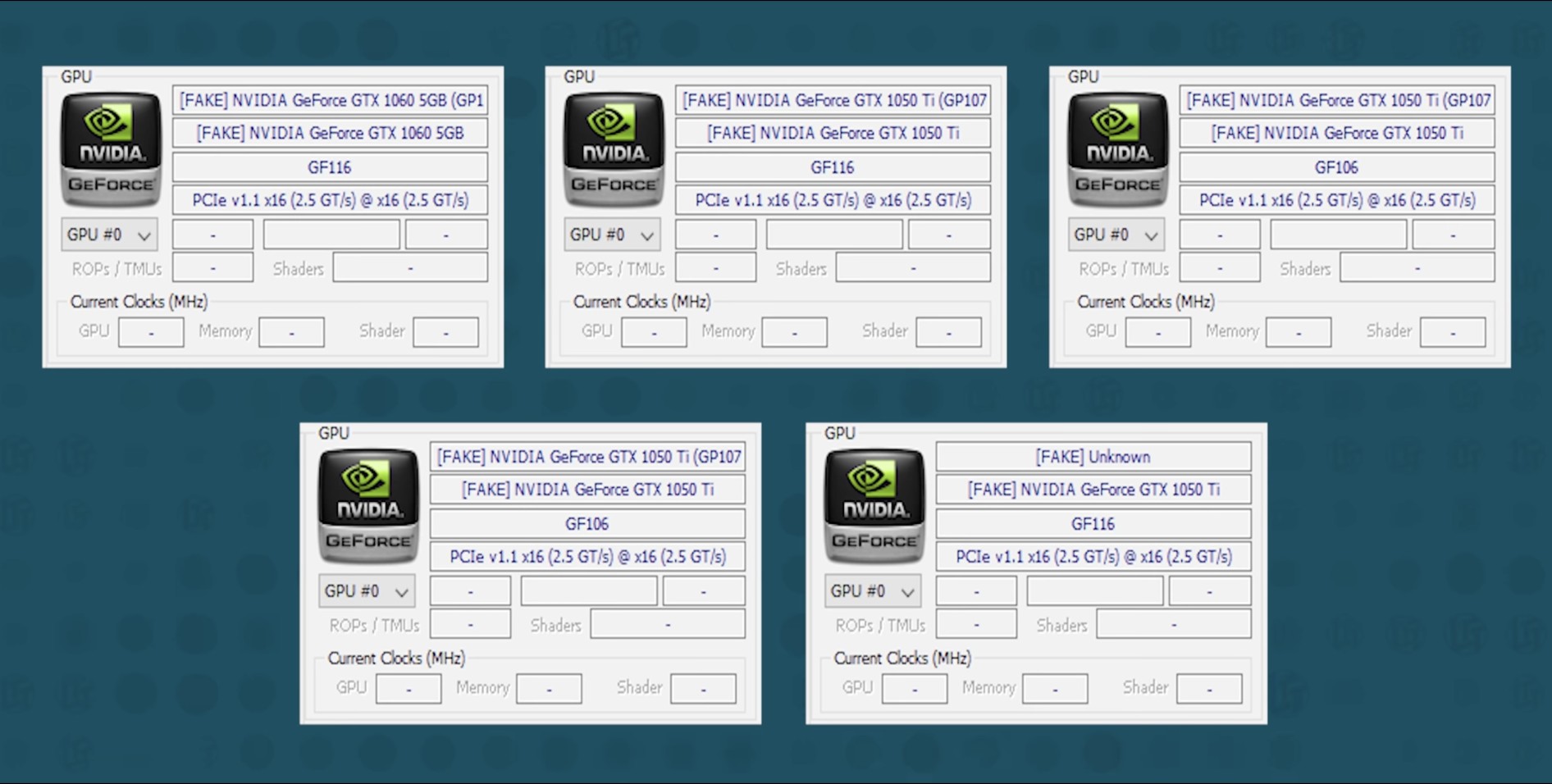
Task: Click the [FAKE] NVIDIA GeForce GTX 1060 5GB (GP1 field
Action: [x=330, y=100]
